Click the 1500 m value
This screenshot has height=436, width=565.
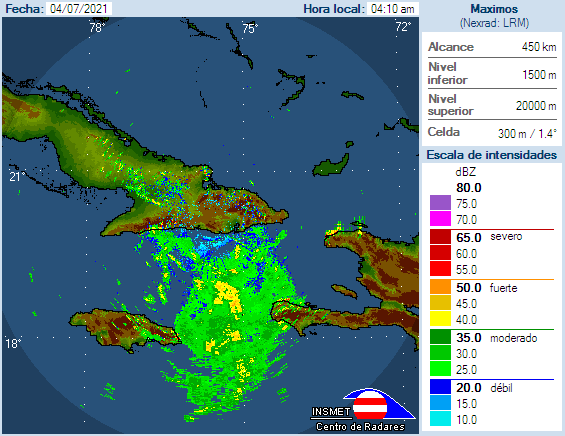(x=539, y=75)
